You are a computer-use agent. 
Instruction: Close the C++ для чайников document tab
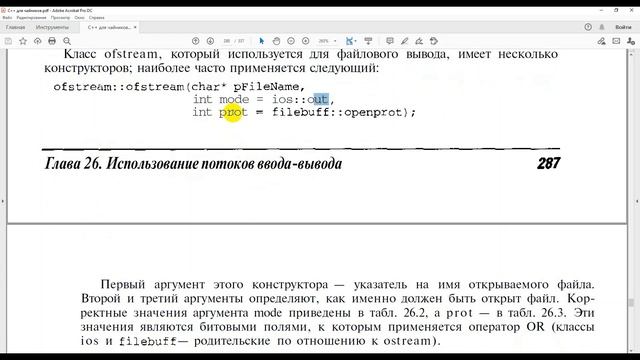135,27
